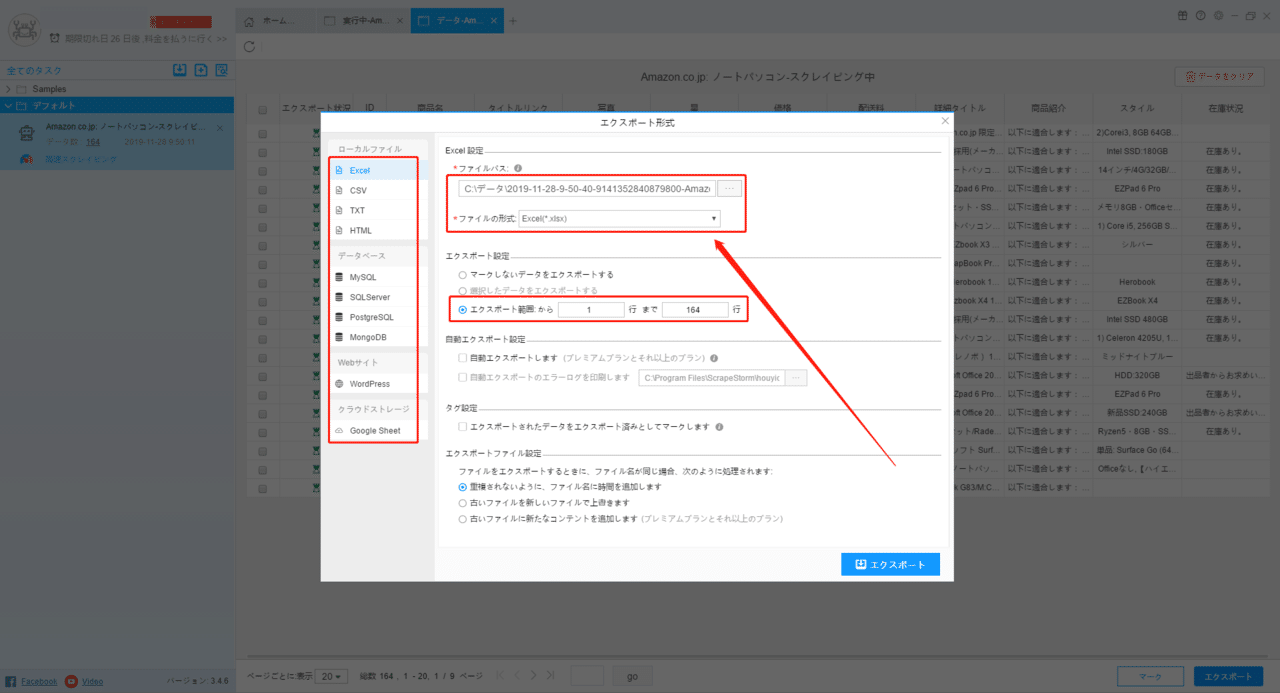Screen dimensions: 1280x693
Task: Remove the Amazon task with X
Action: (220, 128)
